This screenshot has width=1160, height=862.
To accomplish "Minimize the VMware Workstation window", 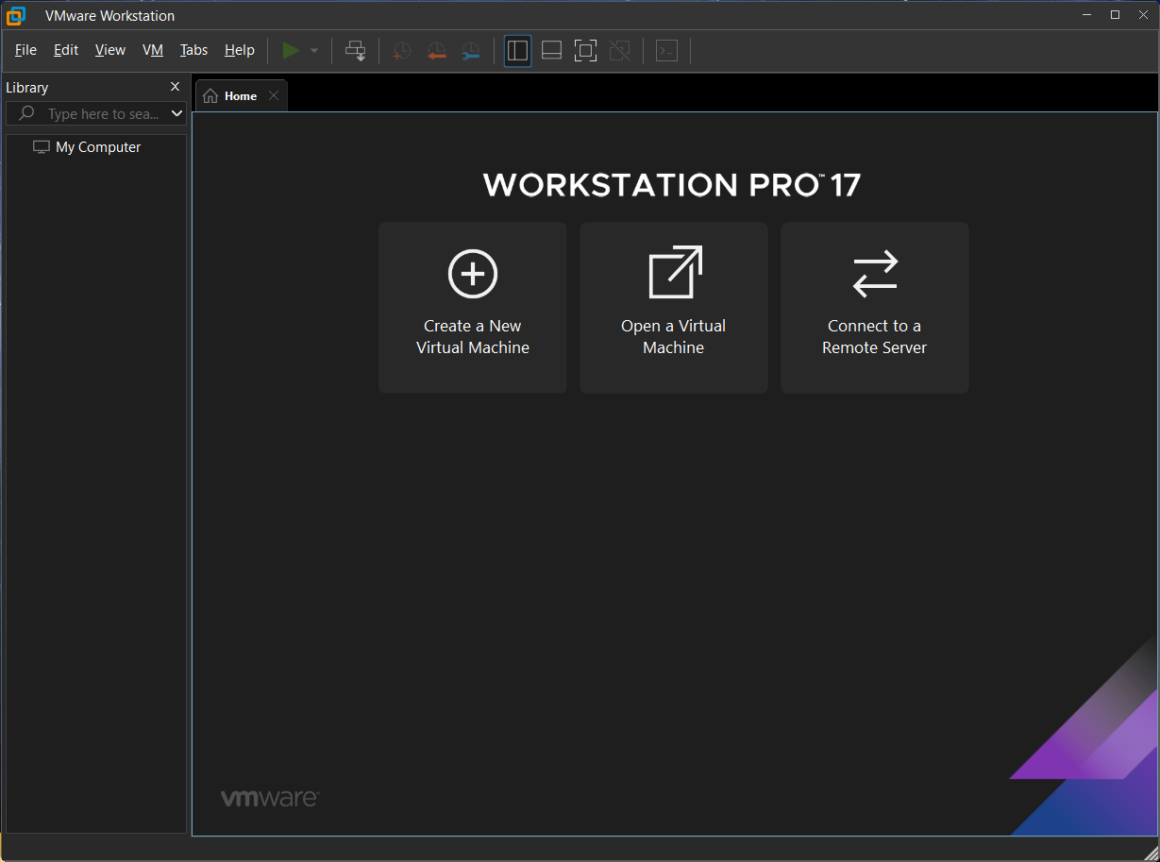I will click(x=1087, y=15).
